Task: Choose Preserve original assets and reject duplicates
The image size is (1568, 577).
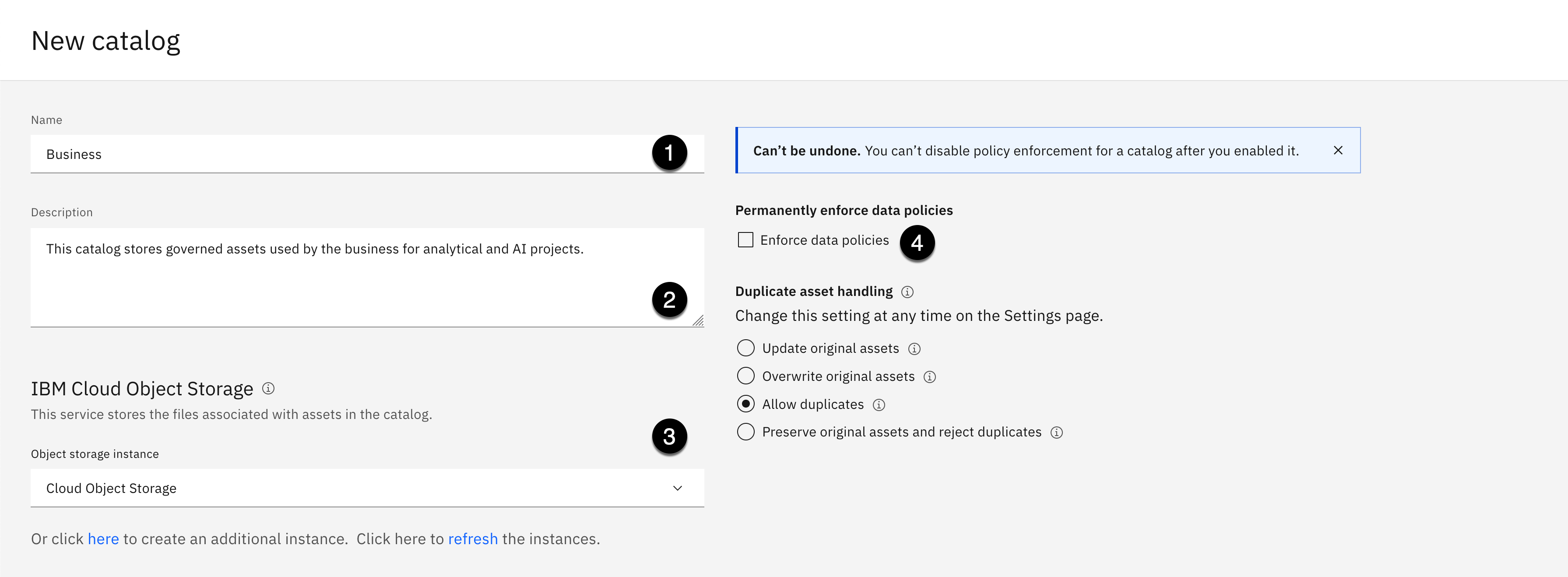Action: point(745,432)
